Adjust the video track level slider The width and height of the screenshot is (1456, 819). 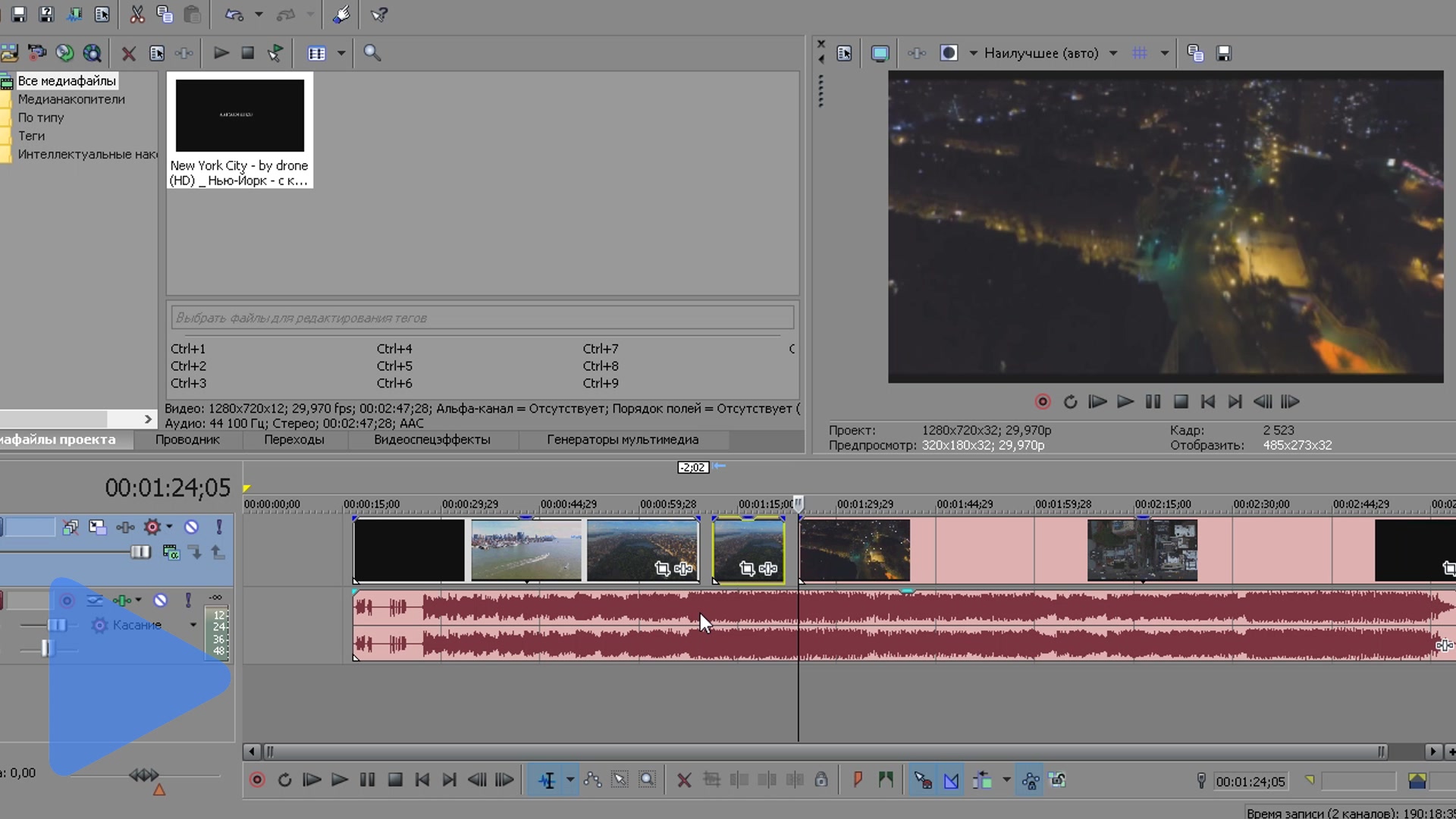(x=140, y=552)
